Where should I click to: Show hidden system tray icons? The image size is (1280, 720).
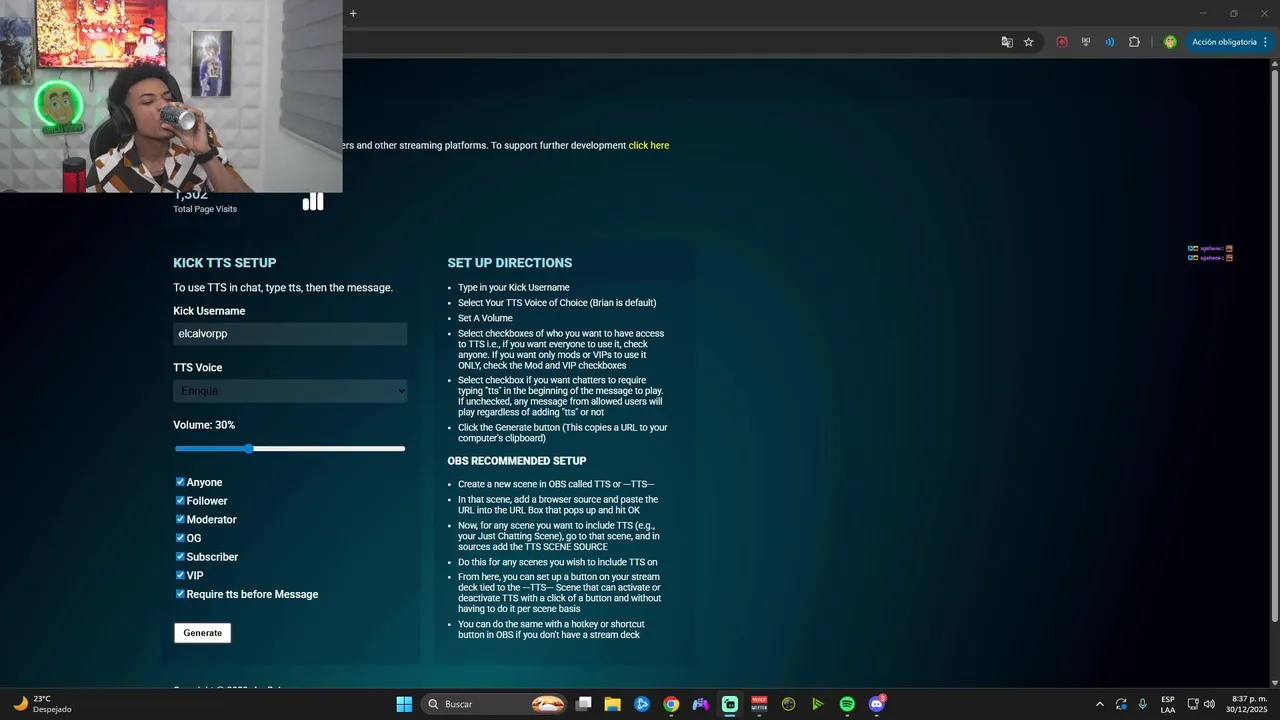click(1100, 704)
